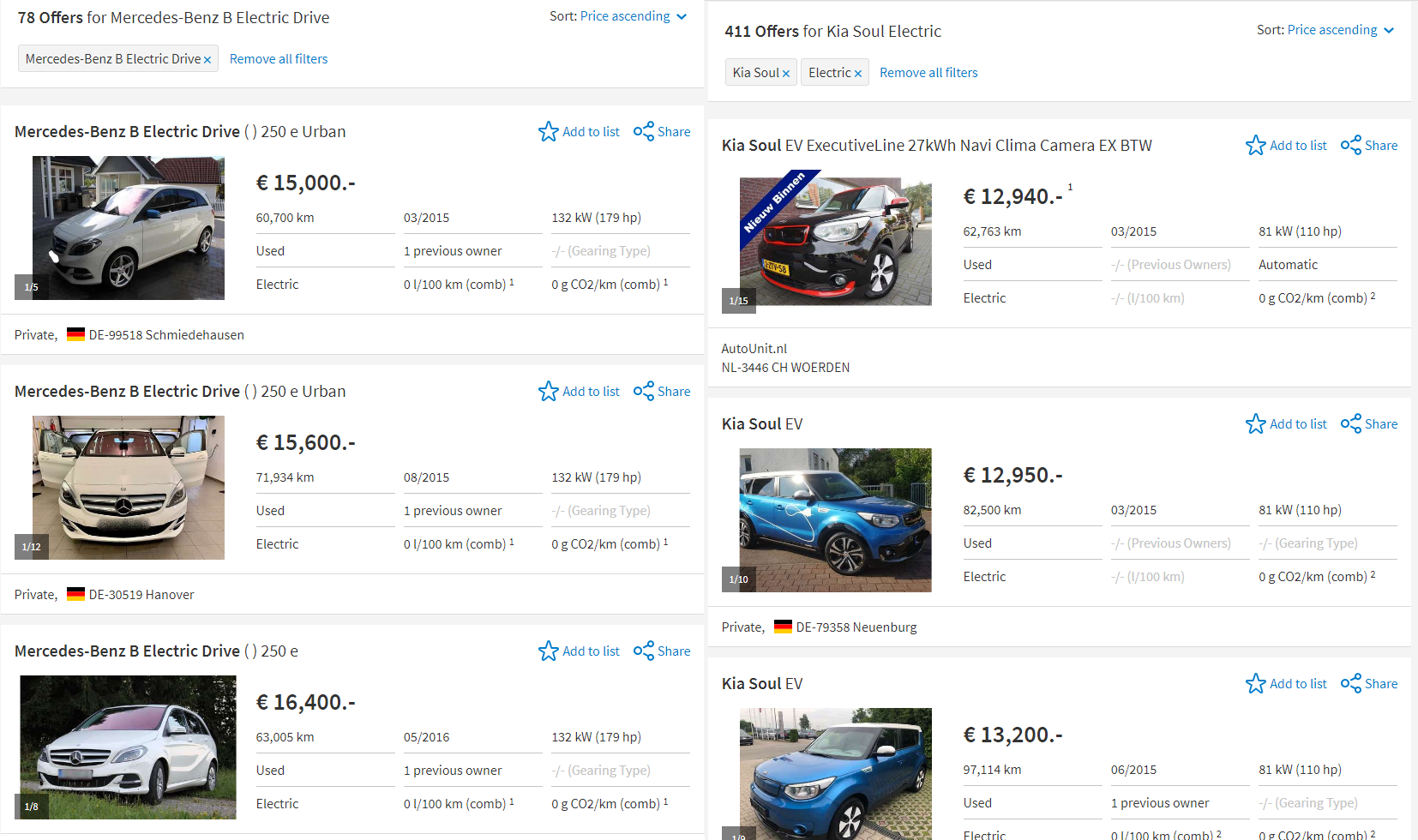Click DE-79358 Neuenburg seller location
1418x840 pixels.
coord(856,627)
